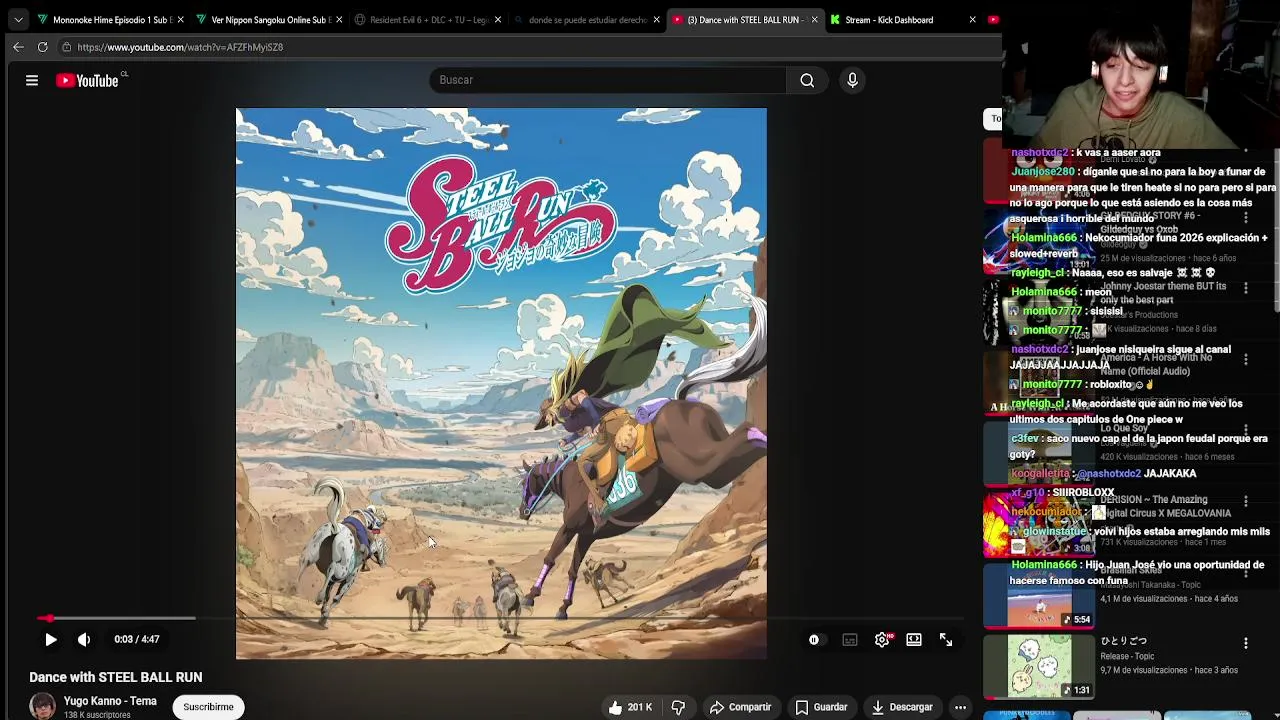Dislike the video with thumbs-down
This screenshot has height=720, width=1280.
pos(678,707)
